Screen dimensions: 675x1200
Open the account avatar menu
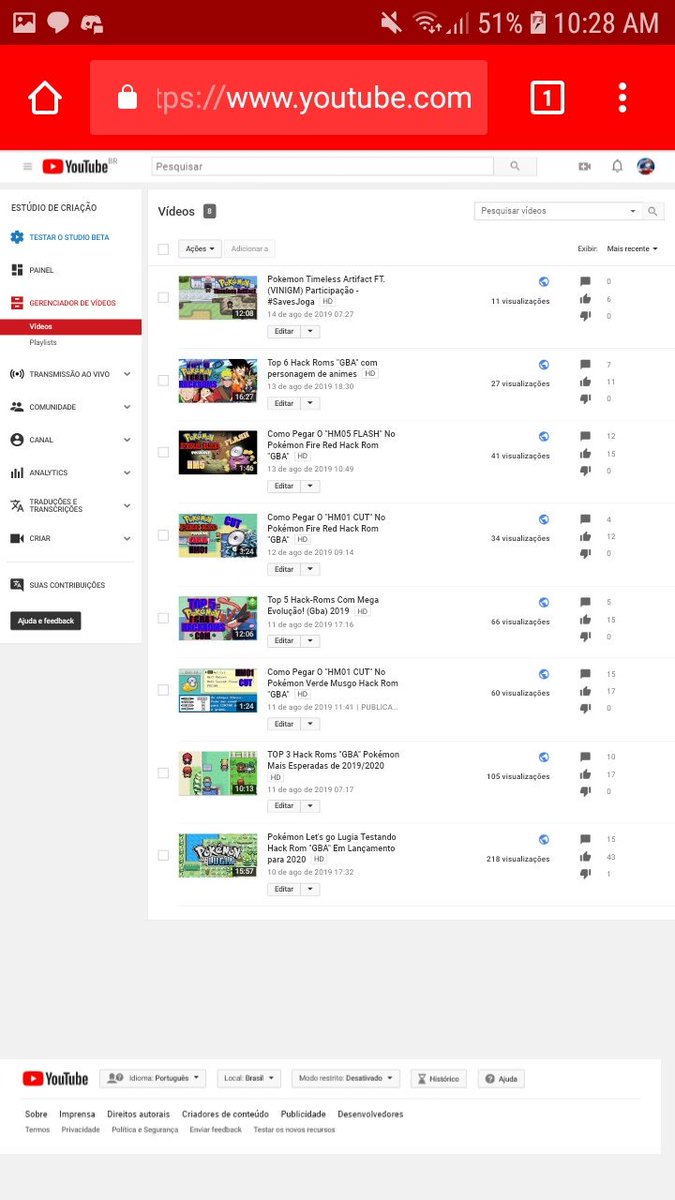(646, 166)
